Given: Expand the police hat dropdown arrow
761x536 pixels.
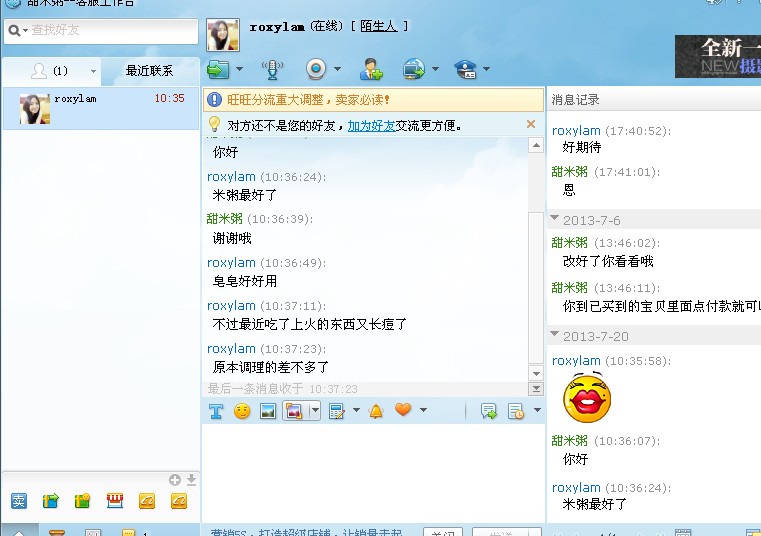Looking at the screenshot, I should pos(486,69).
